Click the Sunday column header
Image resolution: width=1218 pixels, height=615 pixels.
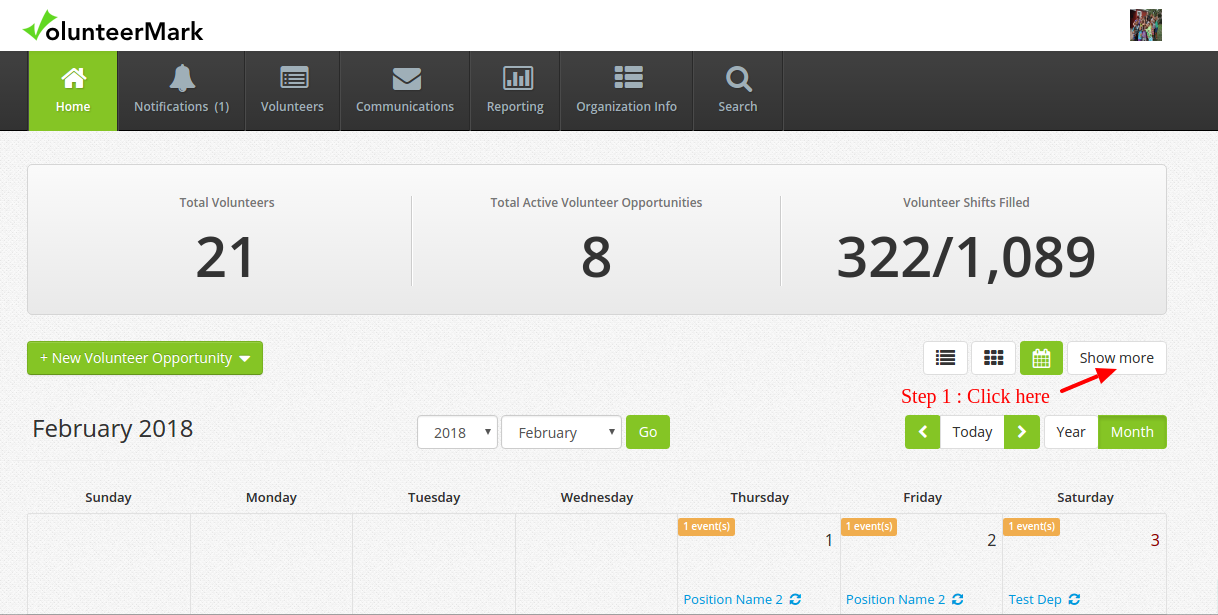click(x=108, y=497)
